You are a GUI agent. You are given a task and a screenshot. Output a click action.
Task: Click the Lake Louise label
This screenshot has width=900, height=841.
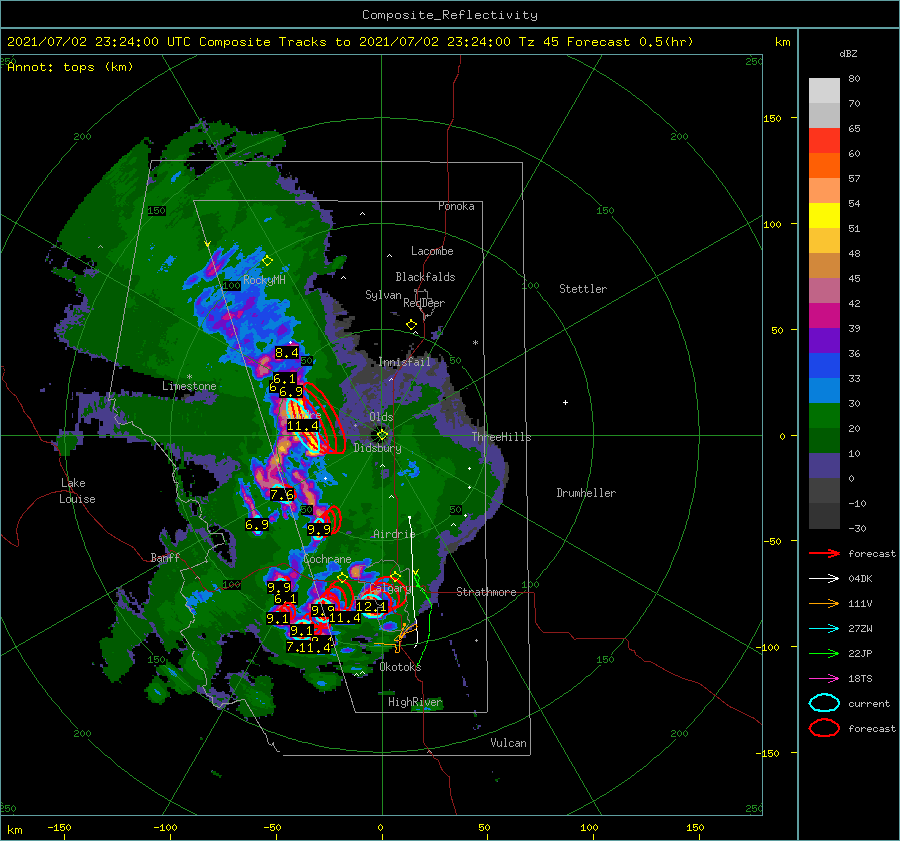tap(78, 491)
